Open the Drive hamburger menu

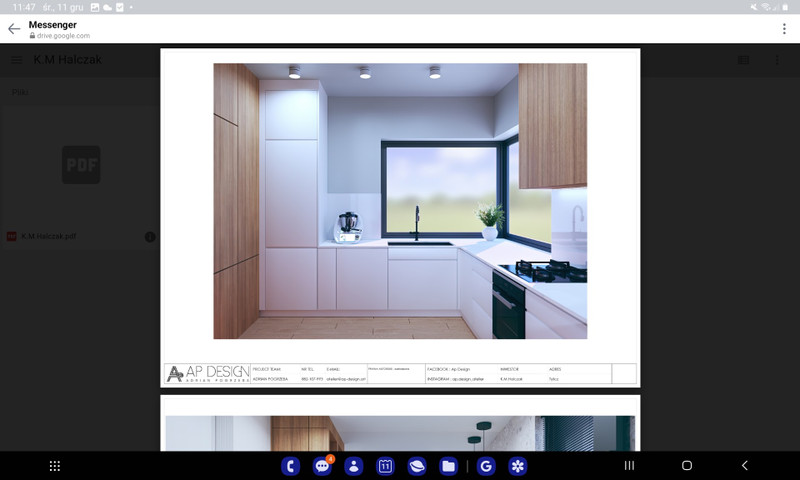[17, 60]
